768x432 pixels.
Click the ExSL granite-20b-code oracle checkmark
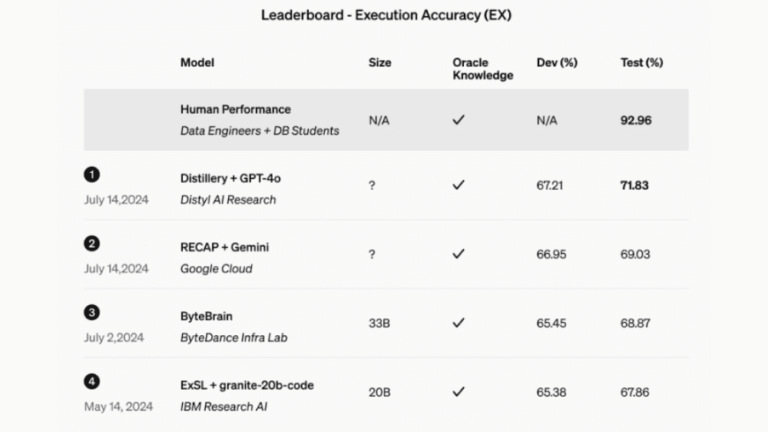(458, 392)
